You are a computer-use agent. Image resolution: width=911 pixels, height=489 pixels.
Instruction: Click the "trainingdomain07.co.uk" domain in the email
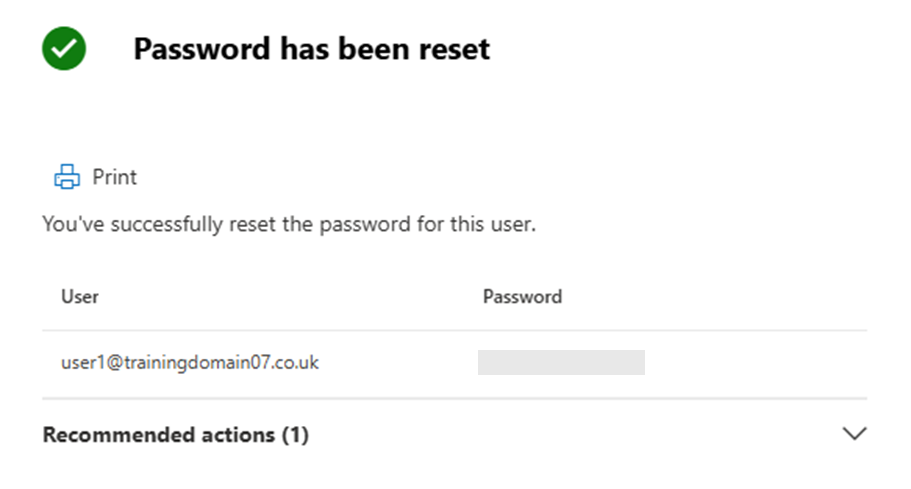[x=221, y=362]
